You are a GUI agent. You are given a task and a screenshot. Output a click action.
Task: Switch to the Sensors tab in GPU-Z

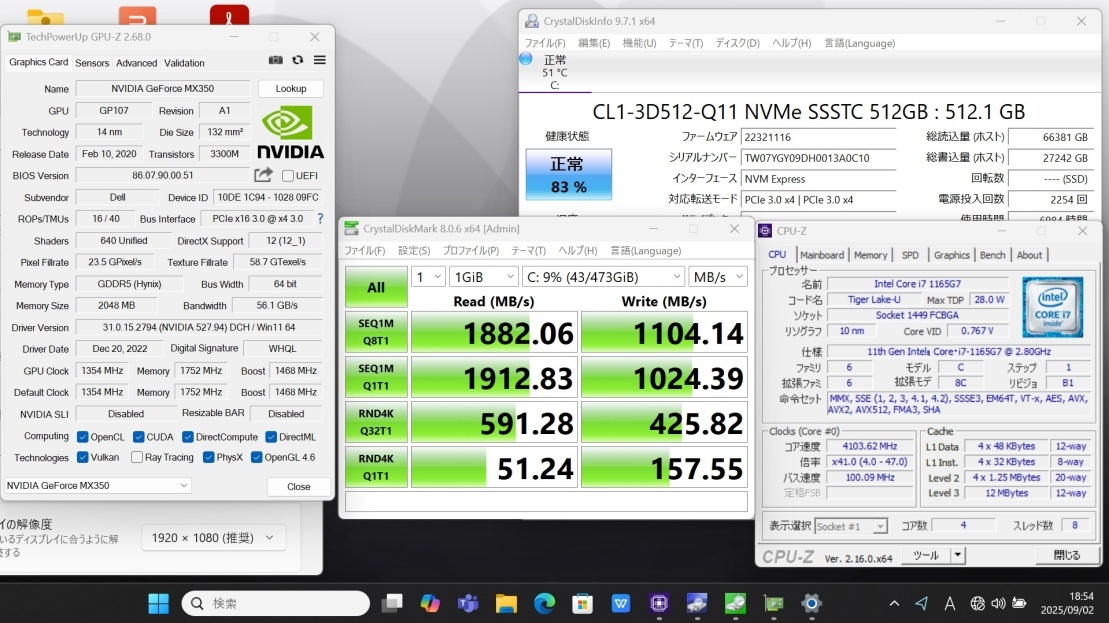[92, 63]
